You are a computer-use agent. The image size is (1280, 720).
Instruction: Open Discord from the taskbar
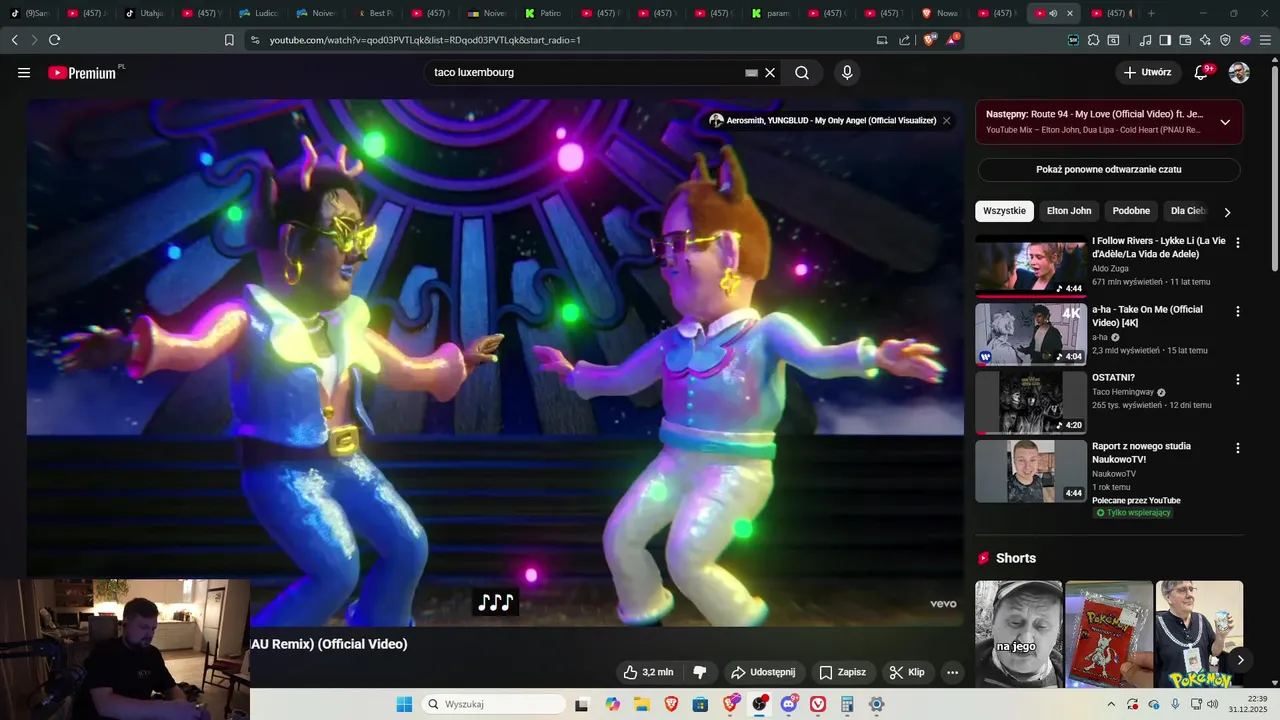pos(789,704)
